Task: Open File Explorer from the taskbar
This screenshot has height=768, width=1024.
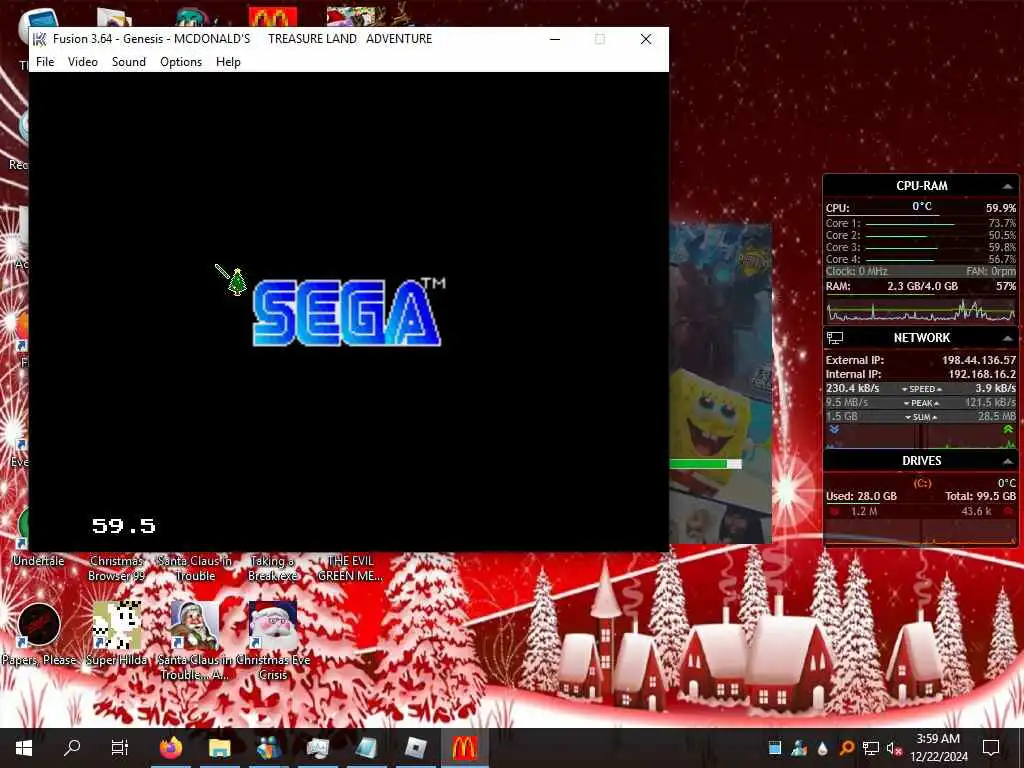Action: coord(219,748)
